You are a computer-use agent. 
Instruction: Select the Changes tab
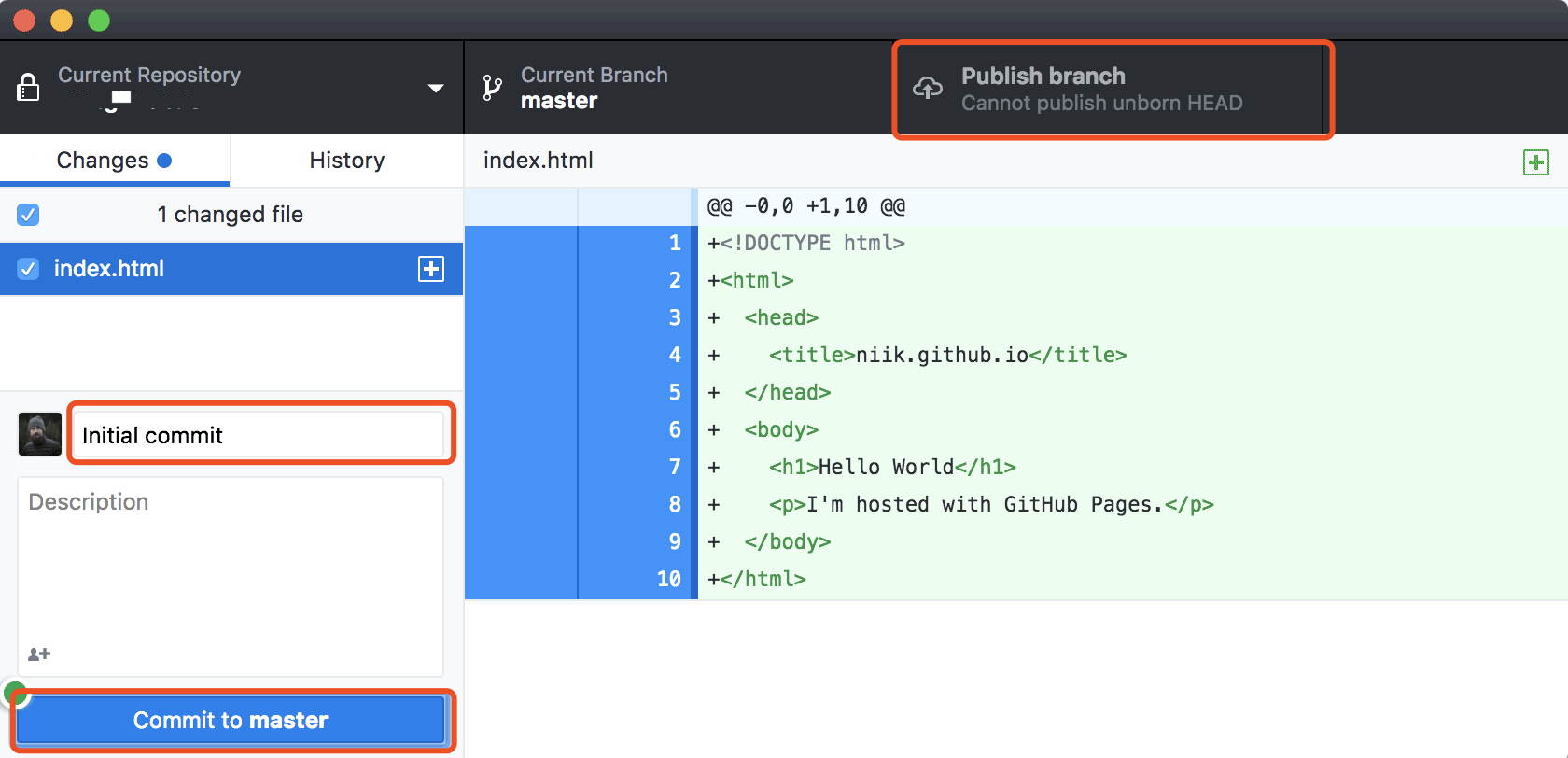103,161
